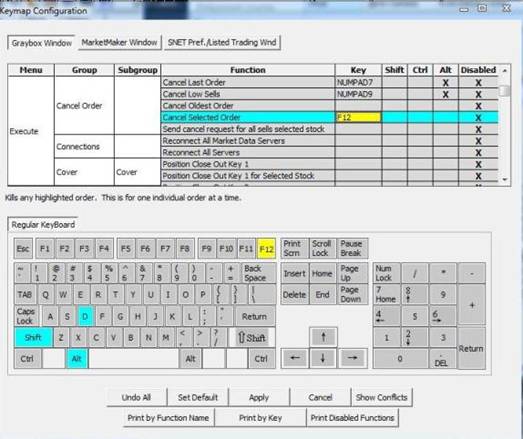The width and height of the screenshot is (523, 439).
Task: Select the cyan left Shift key
Action: click(33, 337)
